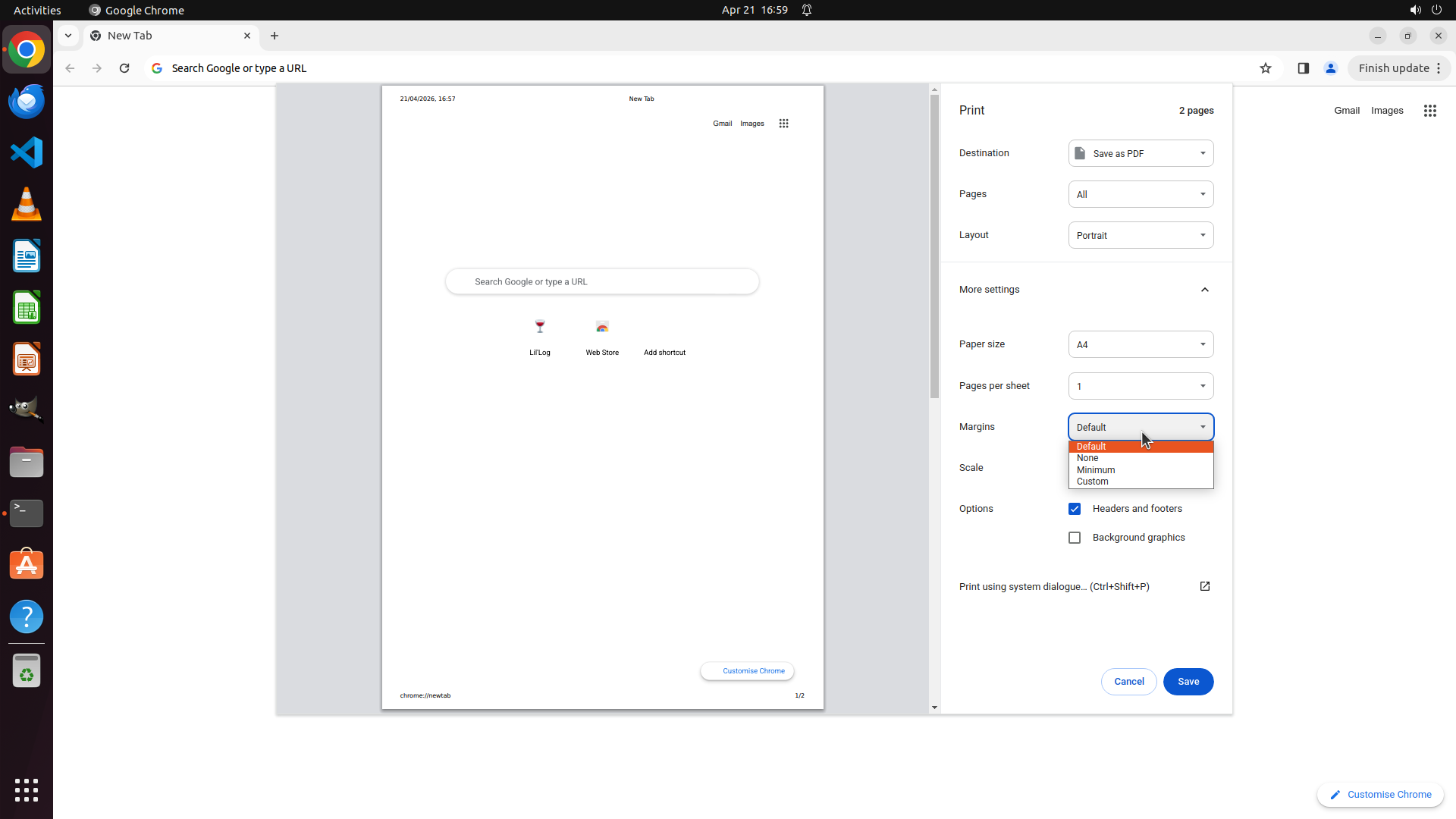
Task: Reload the page with refresh icon
Action: pyautogui.click(x=124, y=68)
